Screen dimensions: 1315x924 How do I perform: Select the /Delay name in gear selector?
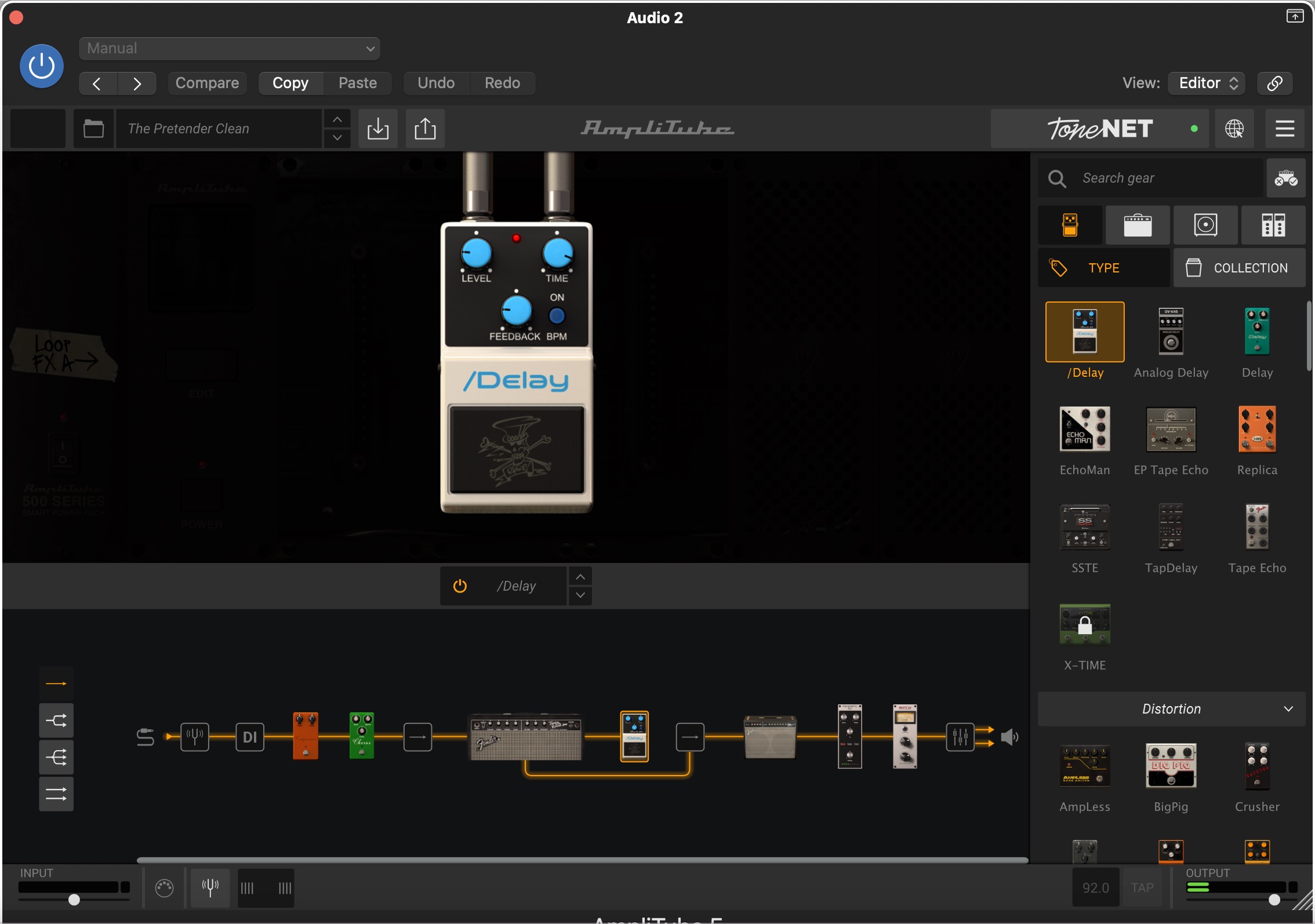coord(516,586)
